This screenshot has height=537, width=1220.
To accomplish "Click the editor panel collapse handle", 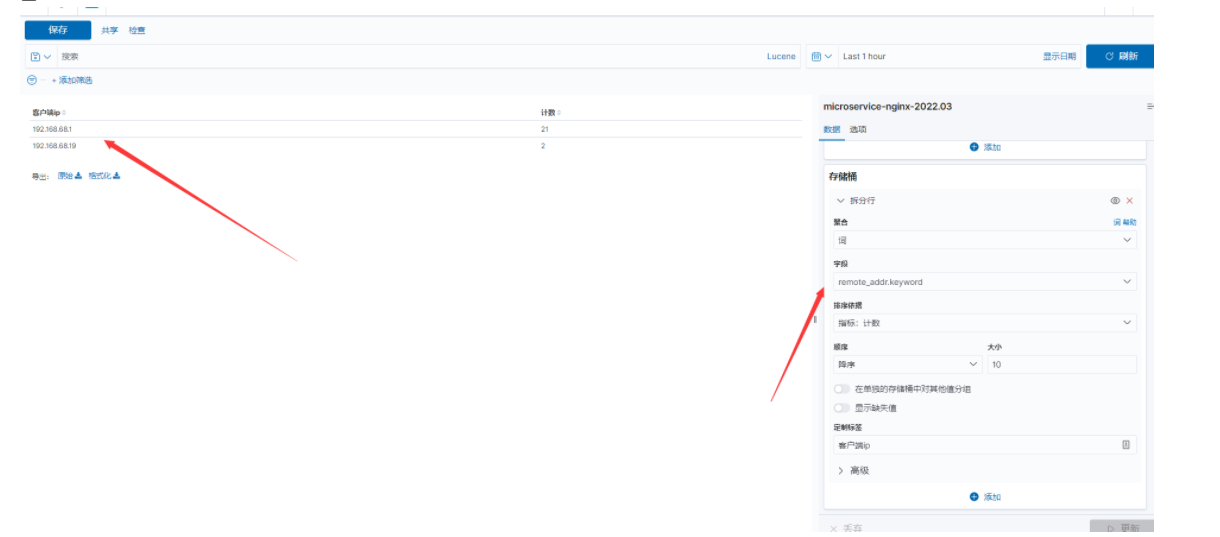I will [x=815, y=320].
